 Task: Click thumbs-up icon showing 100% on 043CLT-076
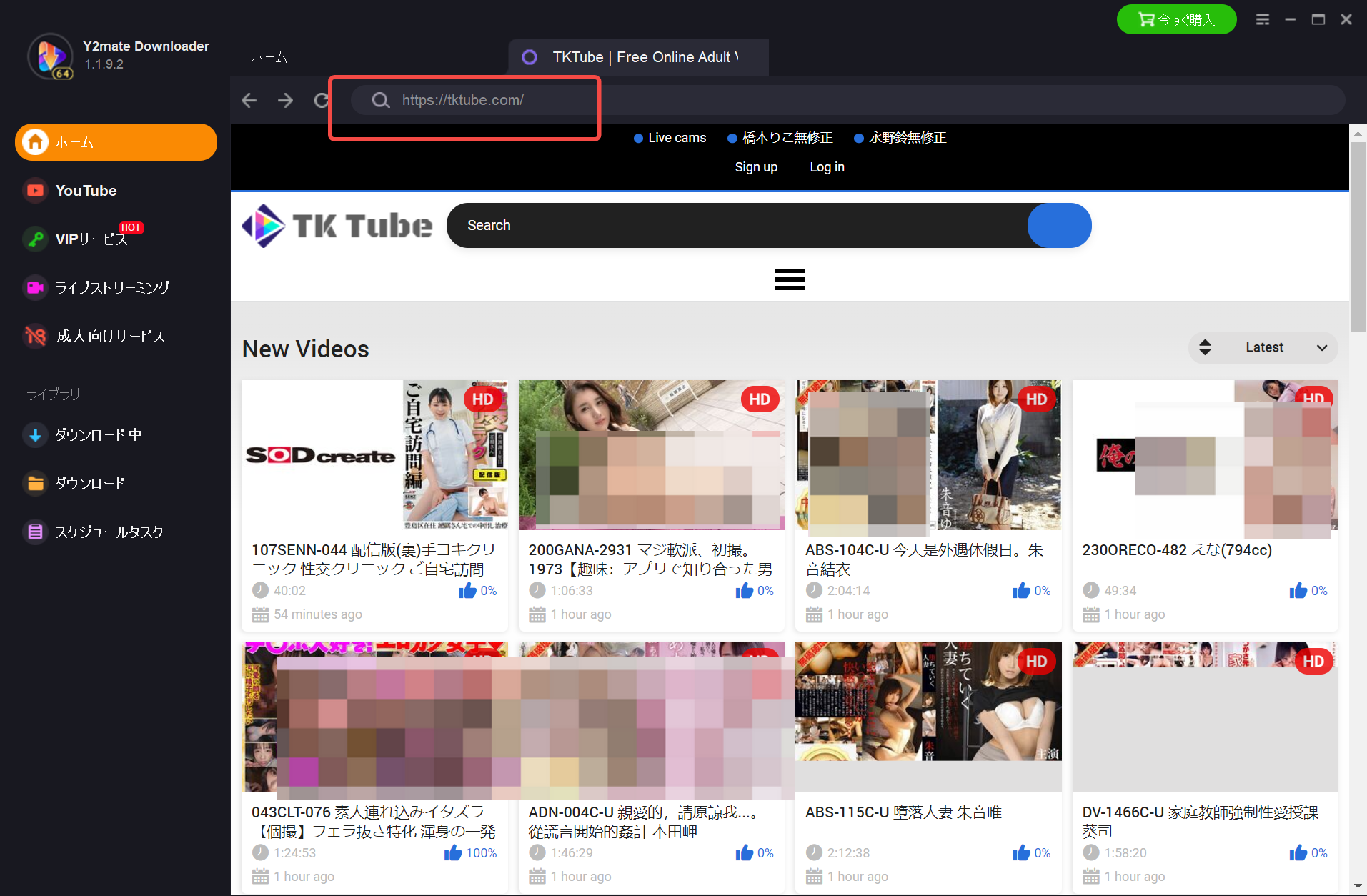click(453, 852)
